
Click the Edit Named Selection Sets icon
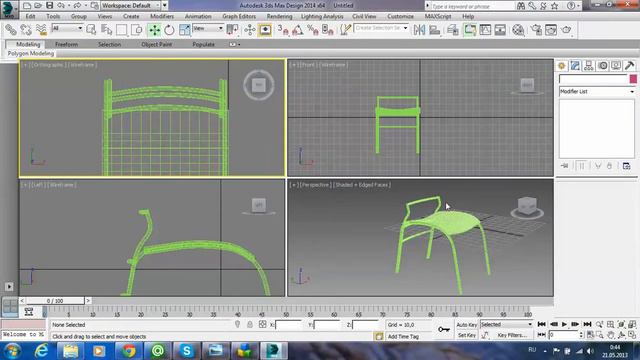346,29
